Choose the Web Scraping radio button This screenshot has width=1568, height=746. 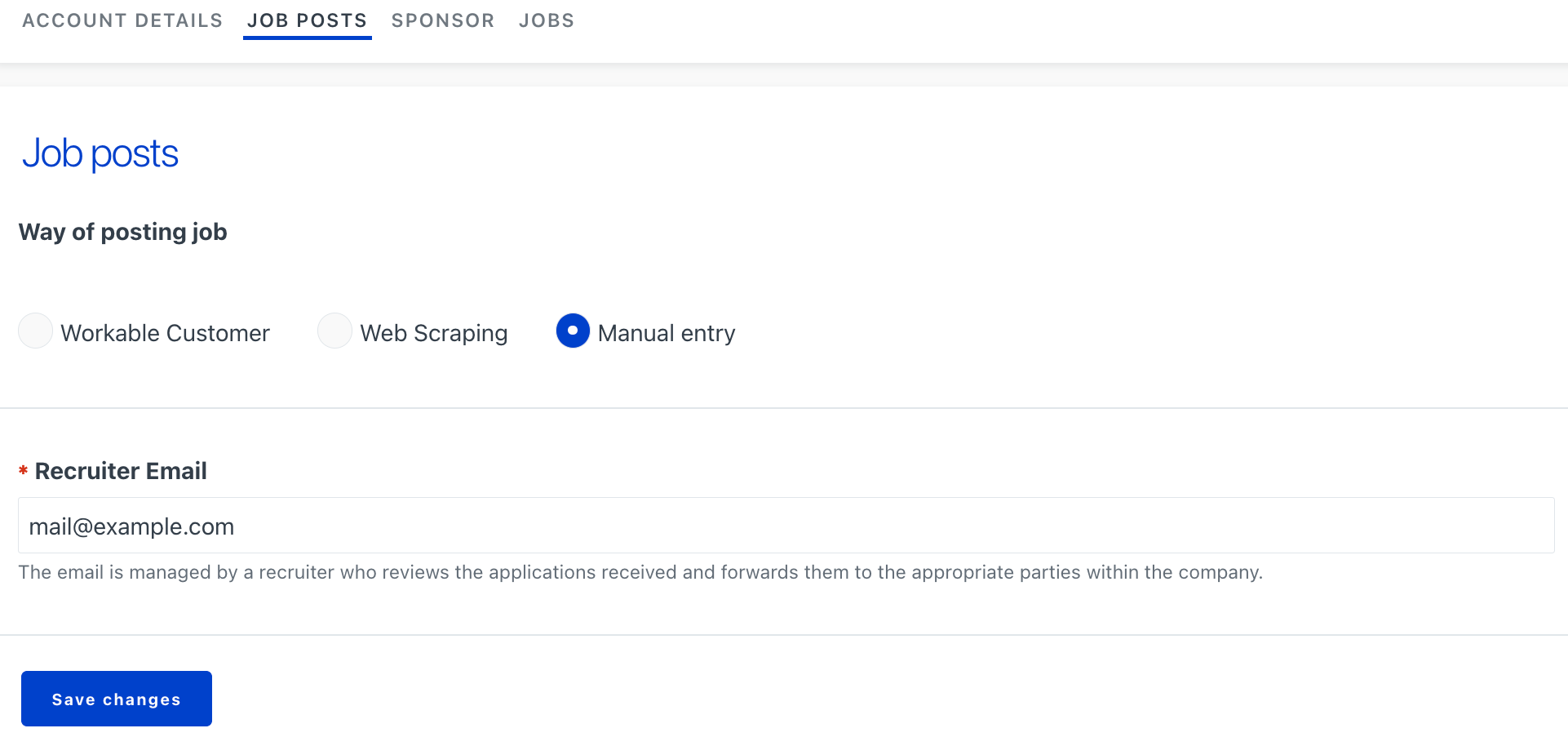334,331
